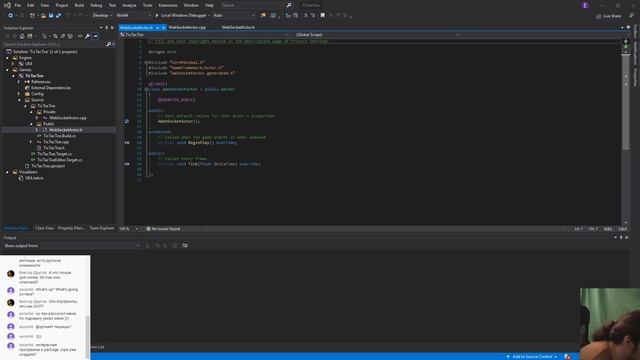Collapse the Visualizers folder

[x=7, y=172]
